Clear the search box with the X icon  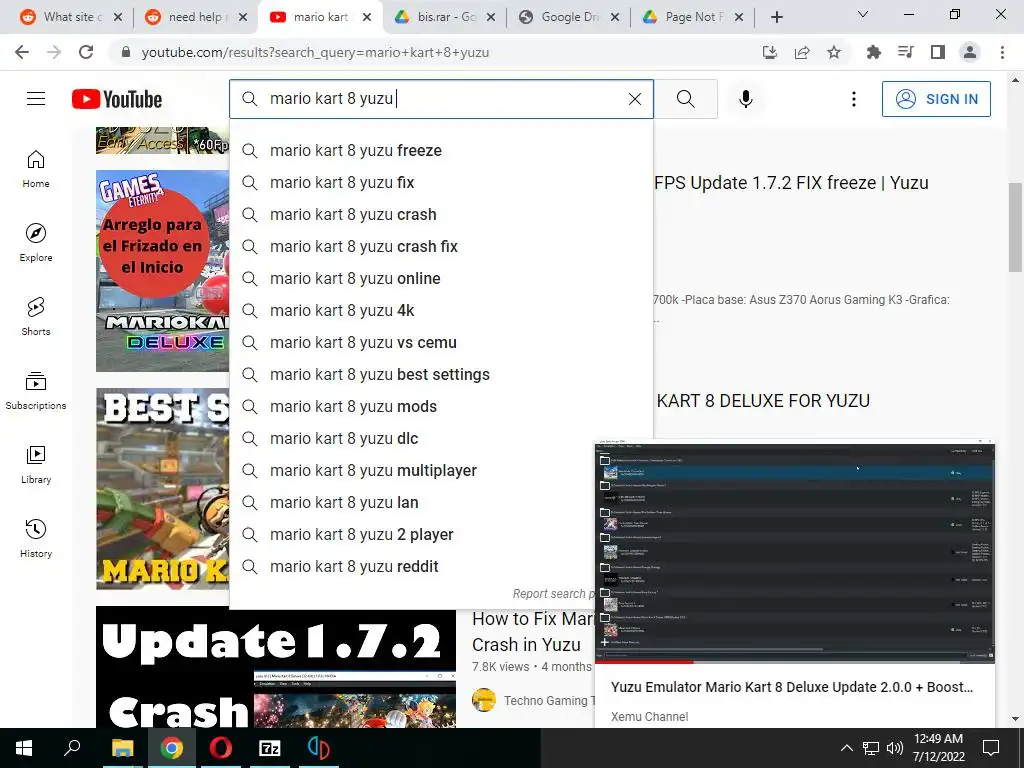(x=635, y=99)
